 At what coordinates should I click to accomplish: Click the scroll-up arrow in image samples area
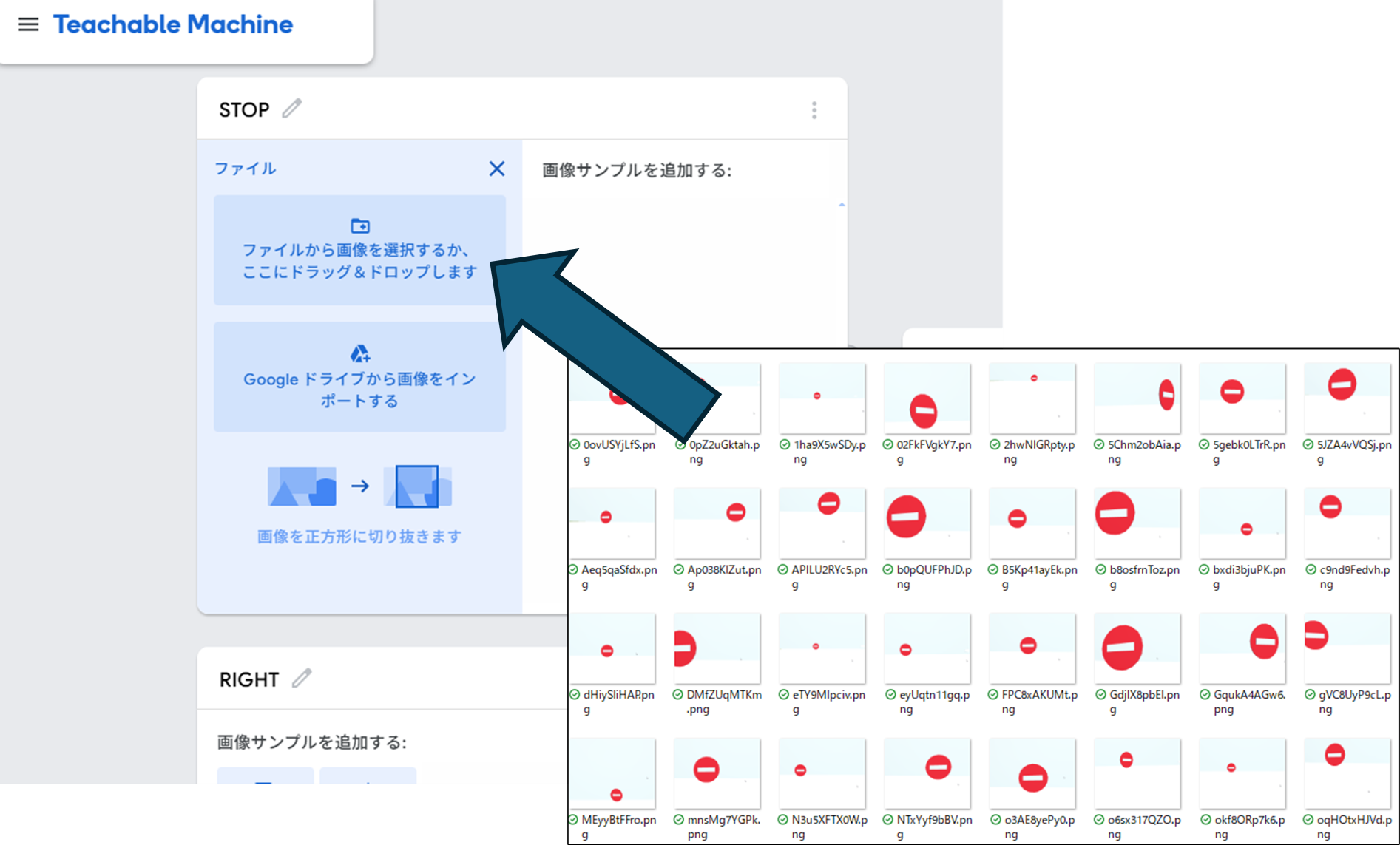(842, 205)
